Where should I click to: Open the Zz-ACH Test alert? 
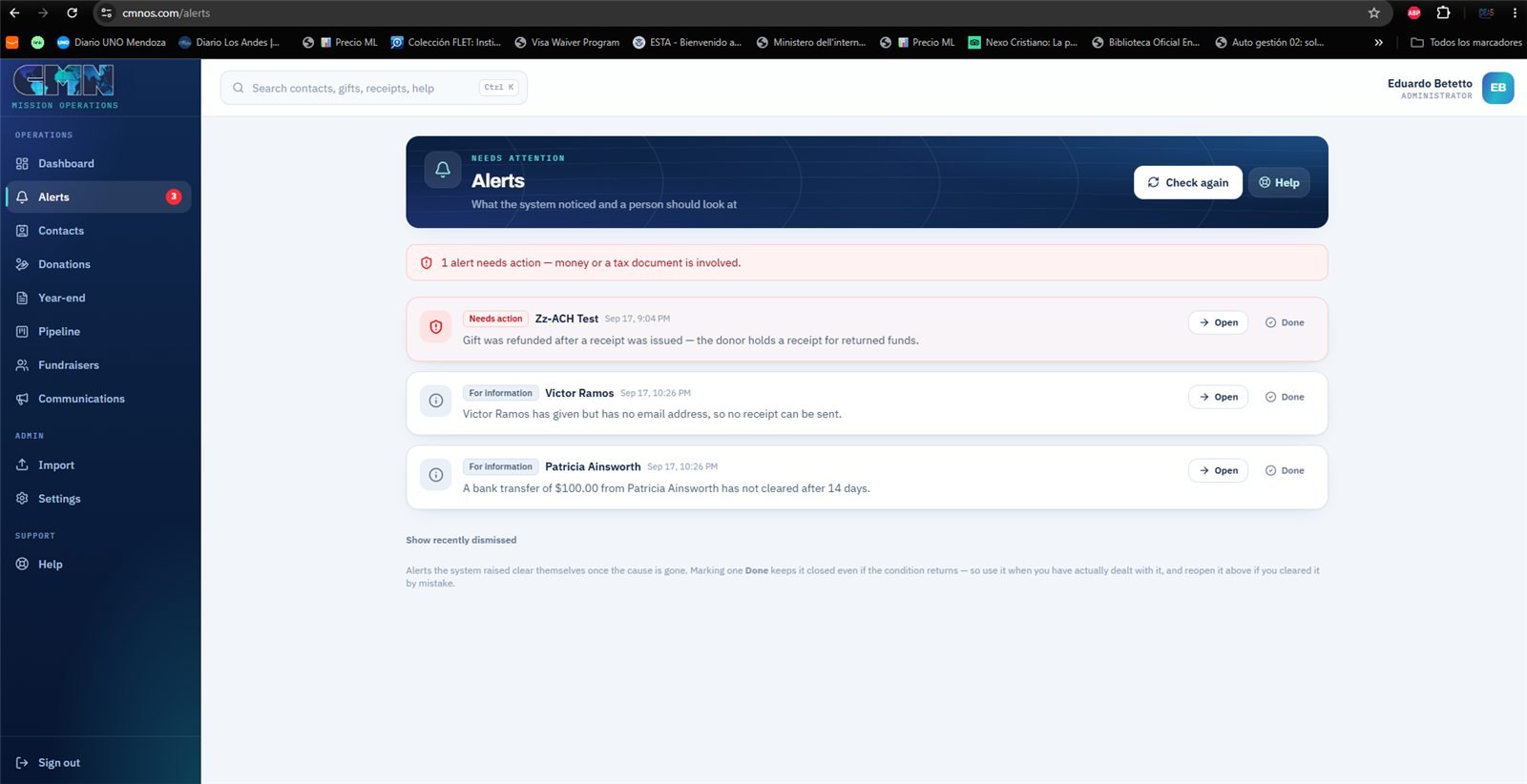(x=1218, y=322)
